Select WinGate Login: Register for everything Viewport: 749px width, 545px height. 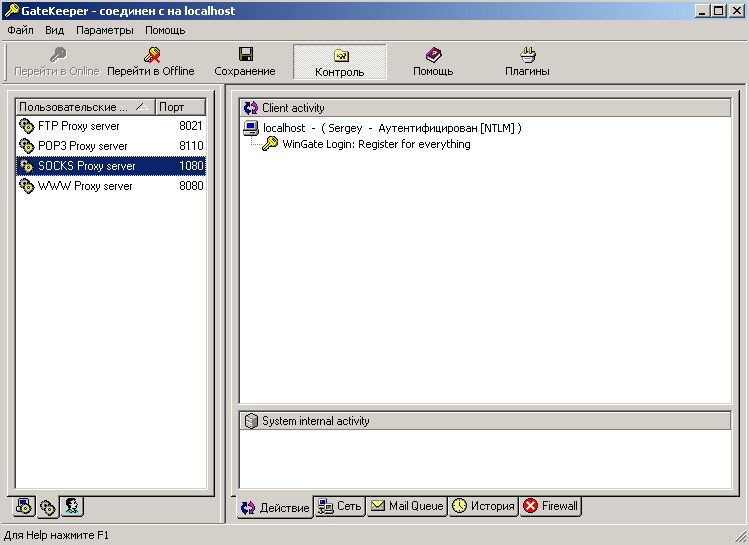coord(376,144)
